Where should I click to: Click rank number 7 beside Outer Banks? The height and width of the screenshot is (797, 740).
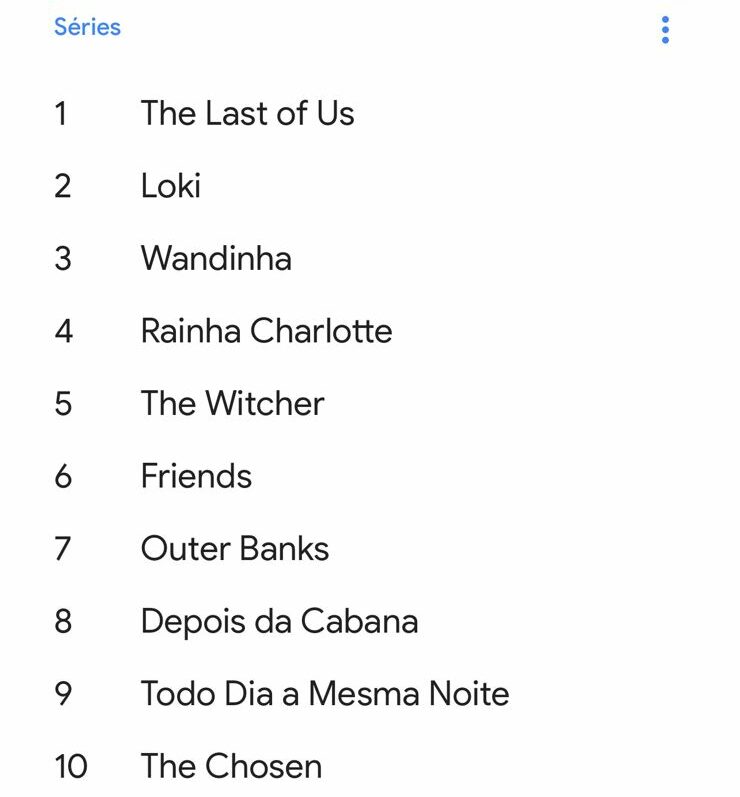(63, 549)
